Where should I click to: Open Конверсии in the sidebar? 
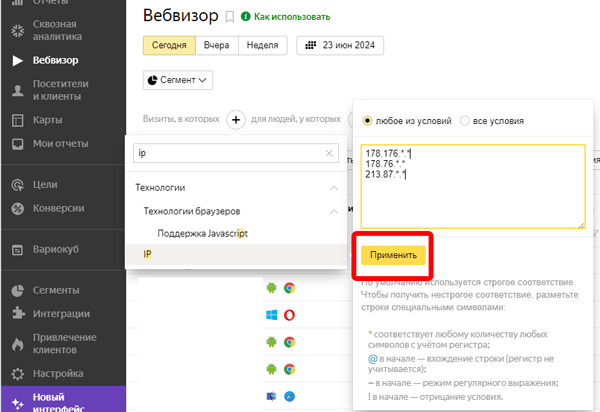click(59, 208)
